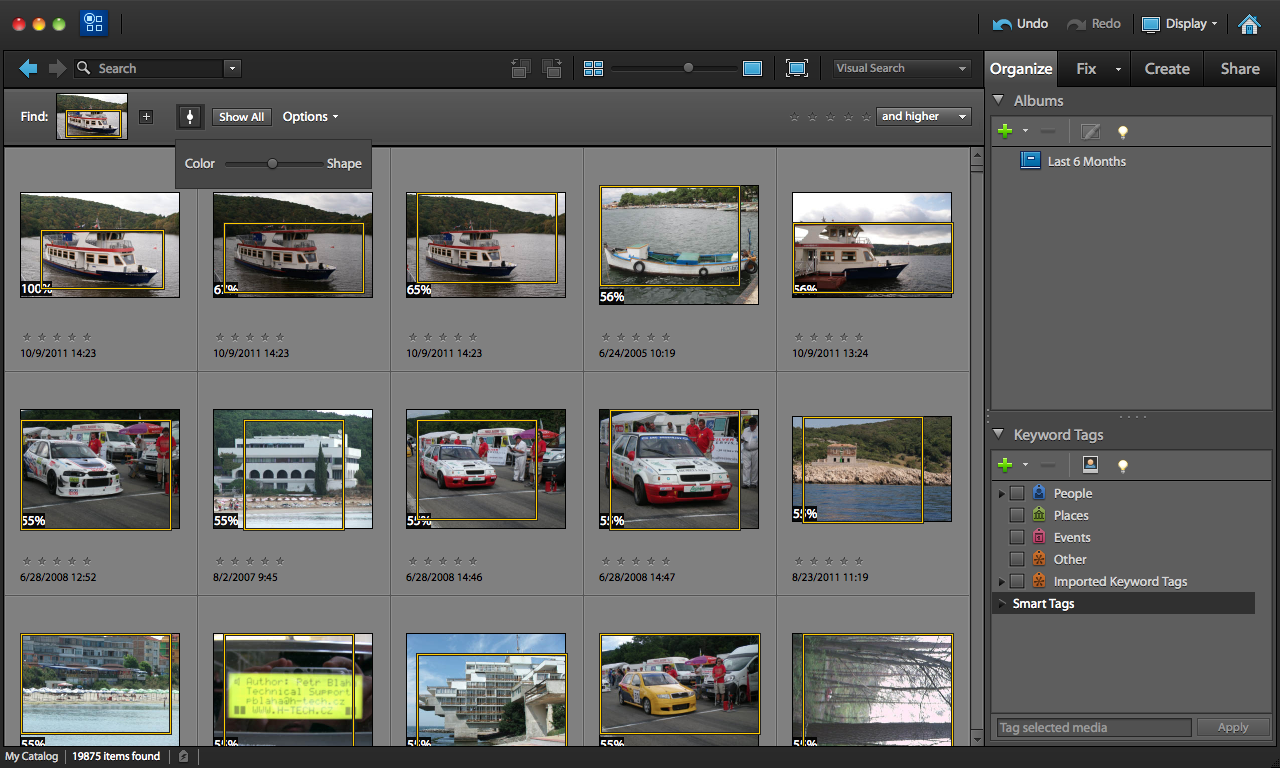The height and width of the screenshot is (768, 1280).
Task: Give the 6/24/2005 10:19 photo five stars
Action: 666,337
